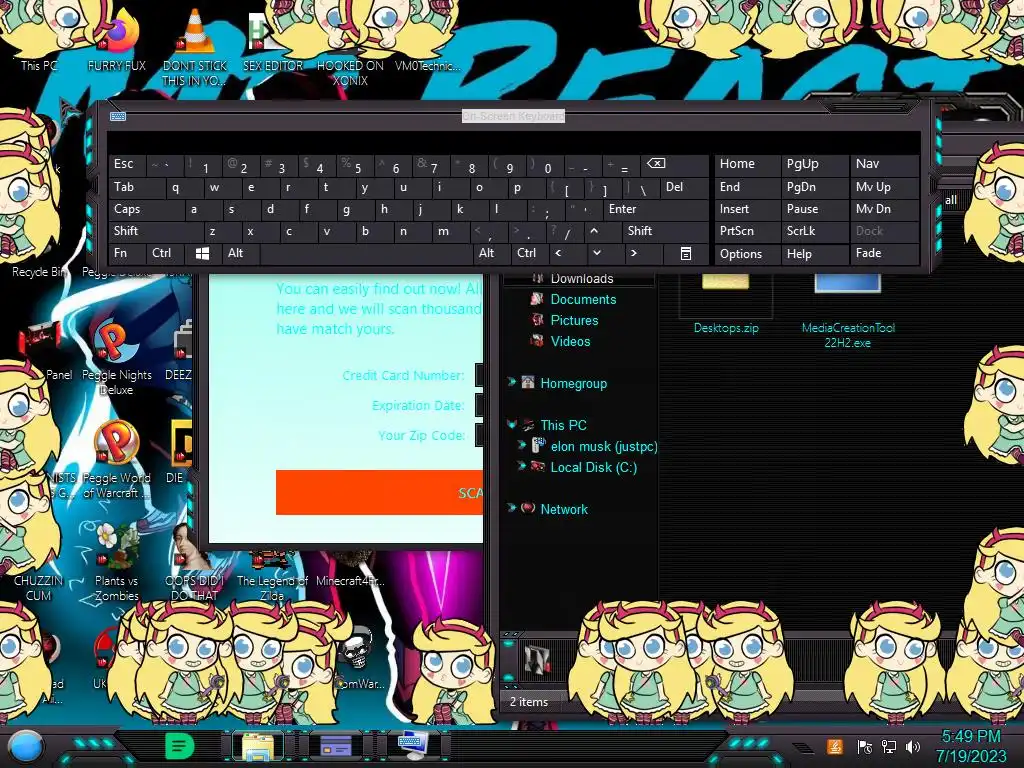Click the Mv Dn keyboard key
Image resolution: width=1024 pixels, height=768 pixels.
[x=884, y=210]
